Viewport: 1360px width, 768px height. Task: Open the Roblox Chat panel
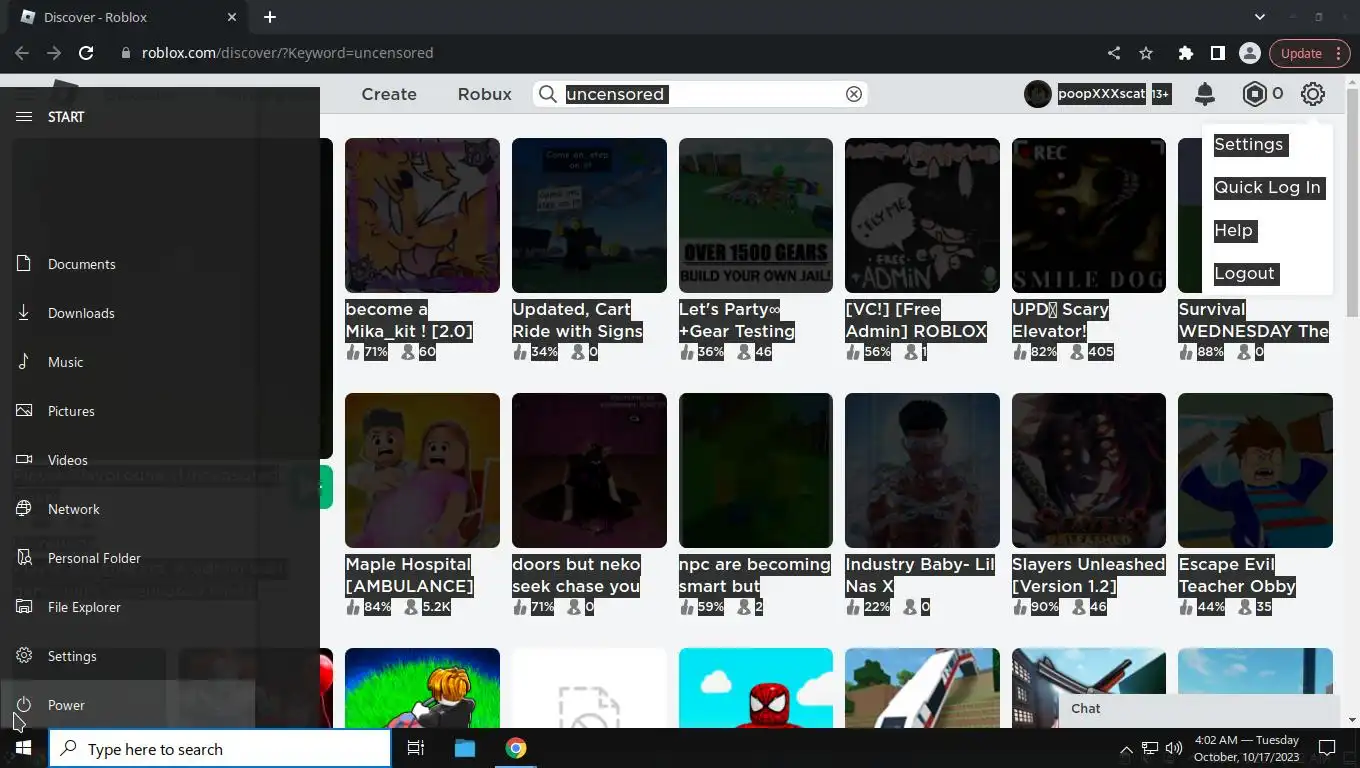1198,708
